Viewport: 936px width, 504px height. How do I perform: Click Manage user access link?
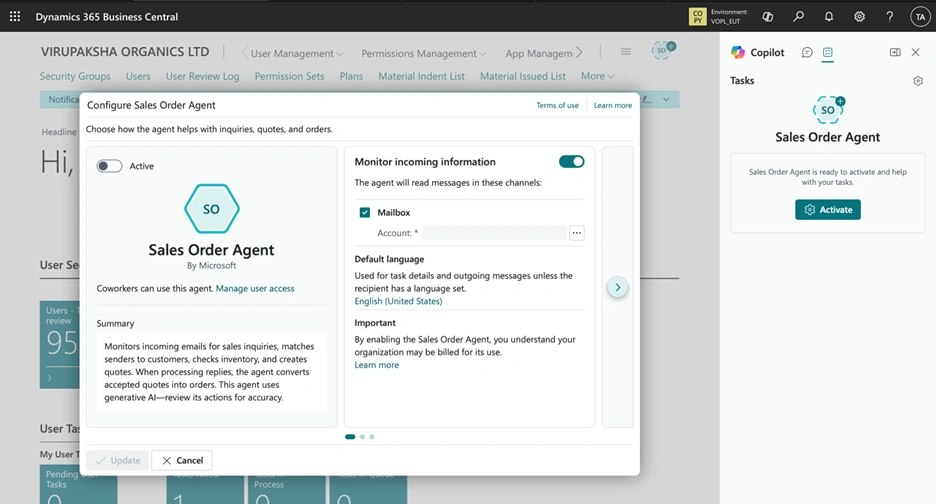[255, 288]
